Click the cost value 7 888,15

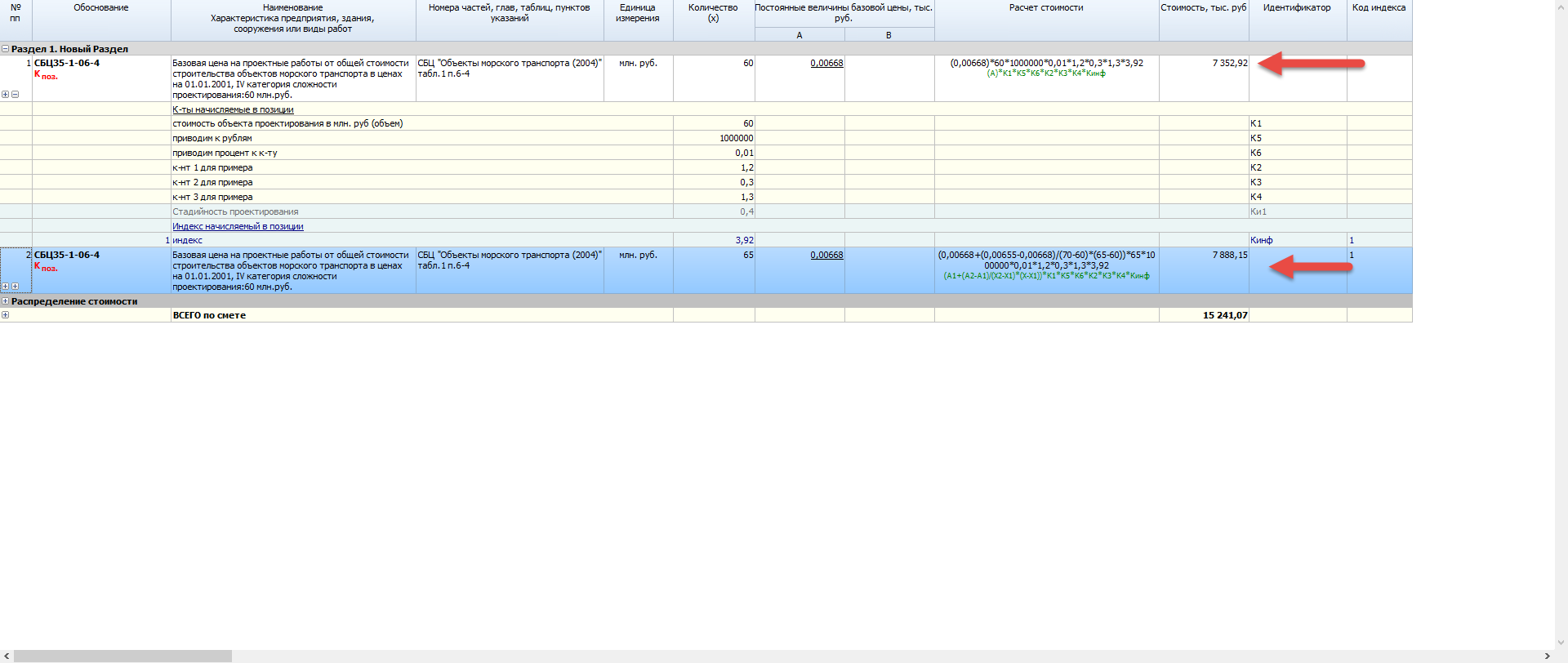coord(1230,255)
